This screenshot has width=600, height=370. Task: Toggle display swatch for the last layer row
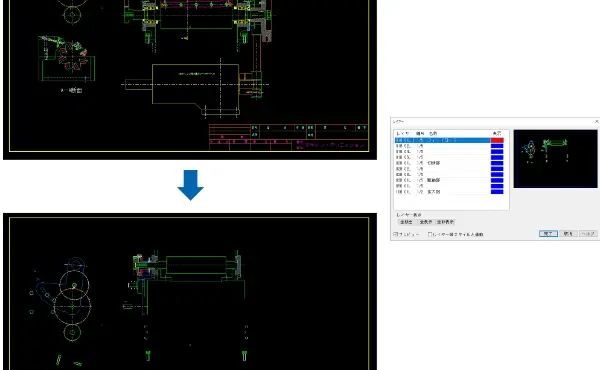(x=497, y=192)
